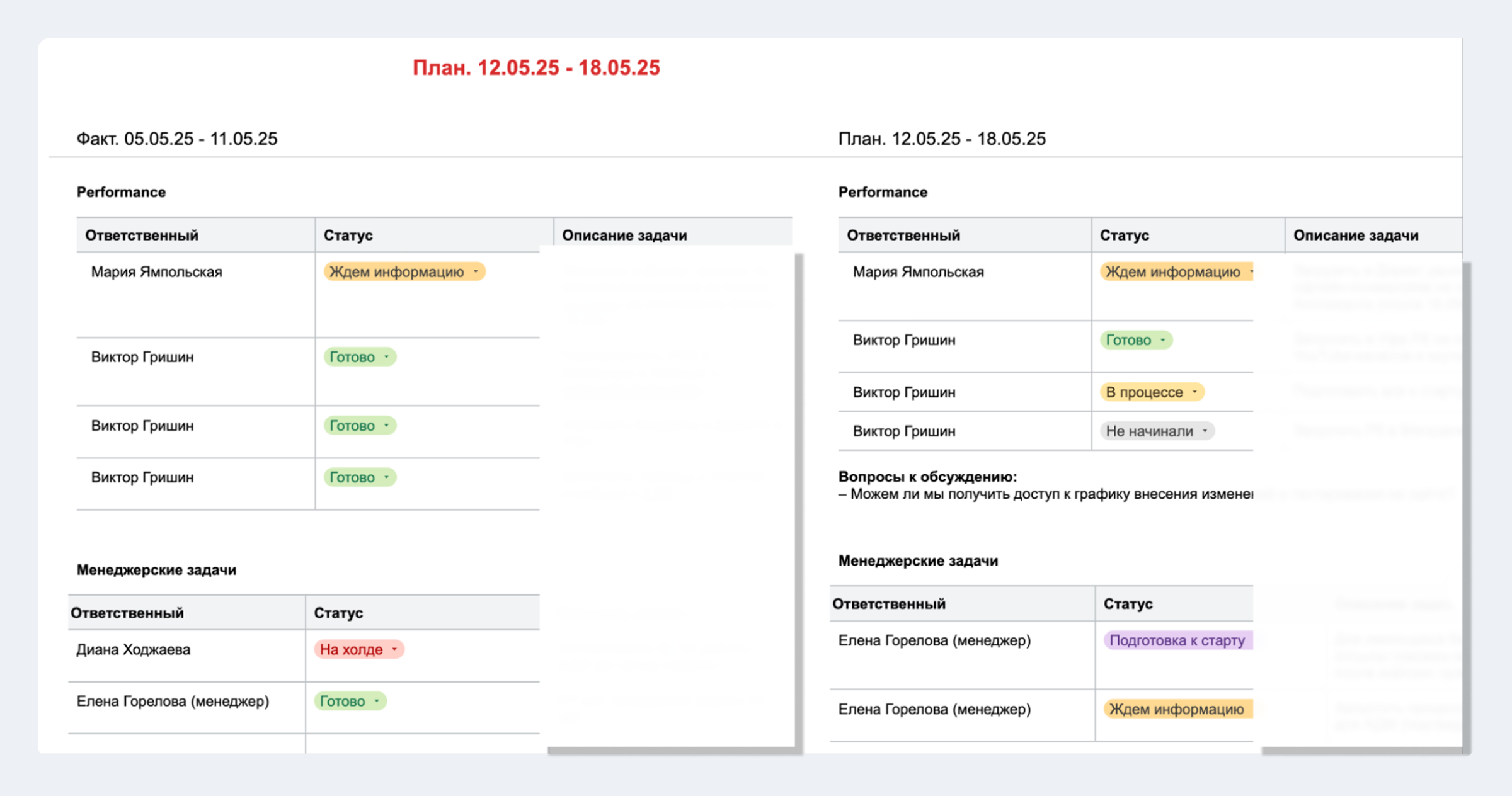1512x796 pixels.
Task: Open 'Не начинали' status dropdown
Action: tap(1157, 431)
